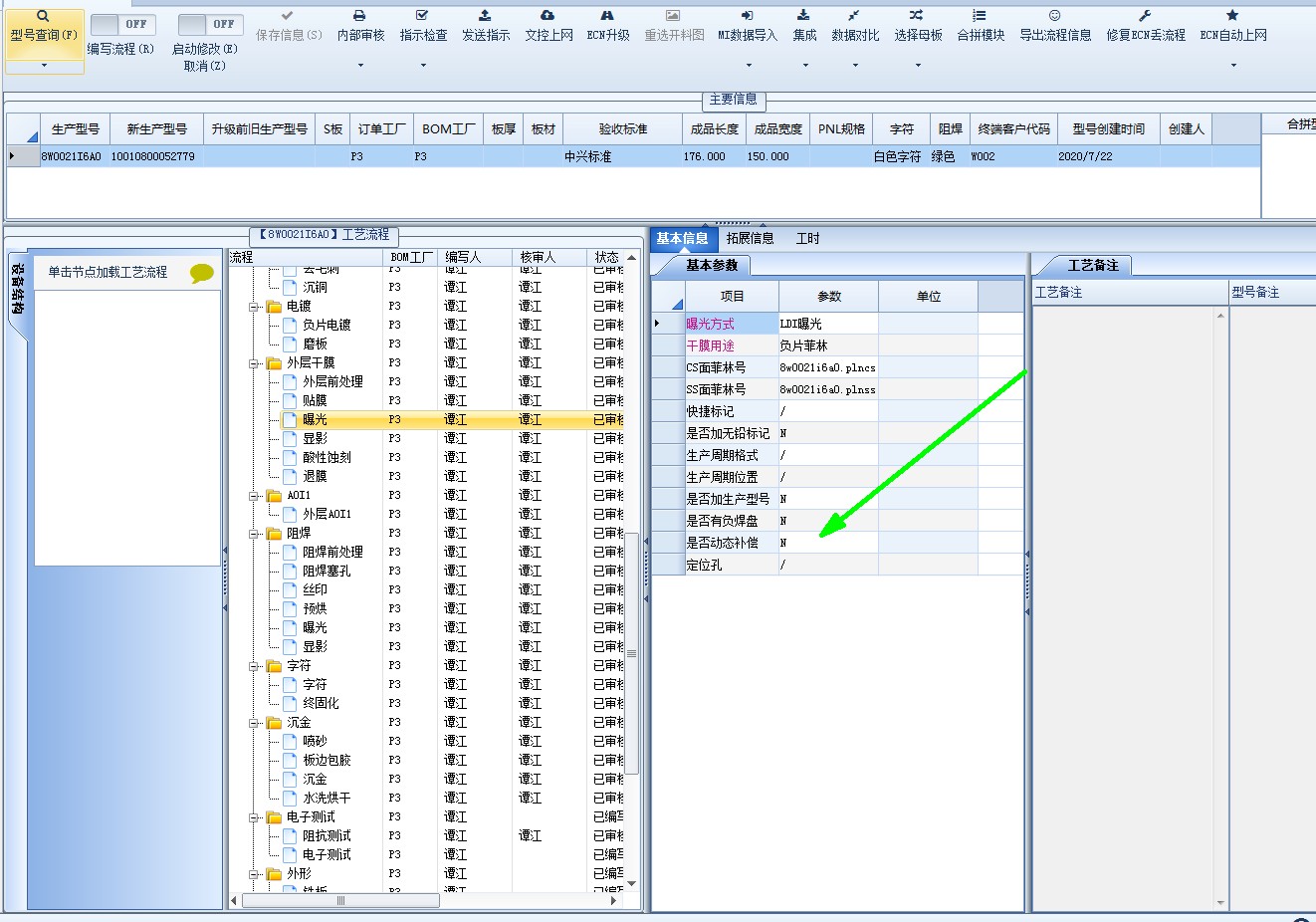The height and width of the screenshot is (922, 1316).
Task: Click the 阻焊 folder icon
Action: (274, 533)
